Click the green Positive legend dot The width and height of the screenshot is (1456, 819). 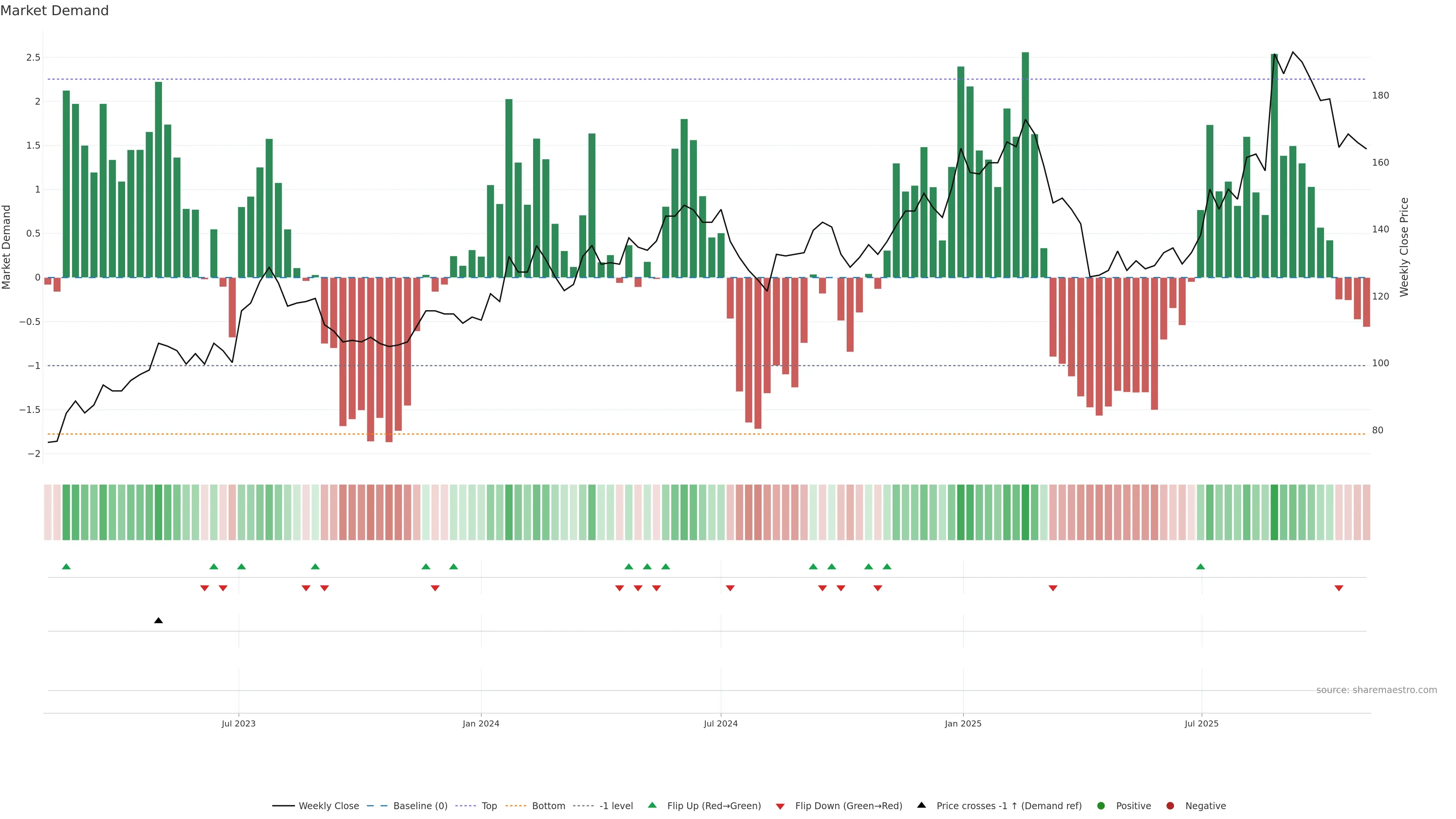pyautogui.click(x=1100, y=806)
